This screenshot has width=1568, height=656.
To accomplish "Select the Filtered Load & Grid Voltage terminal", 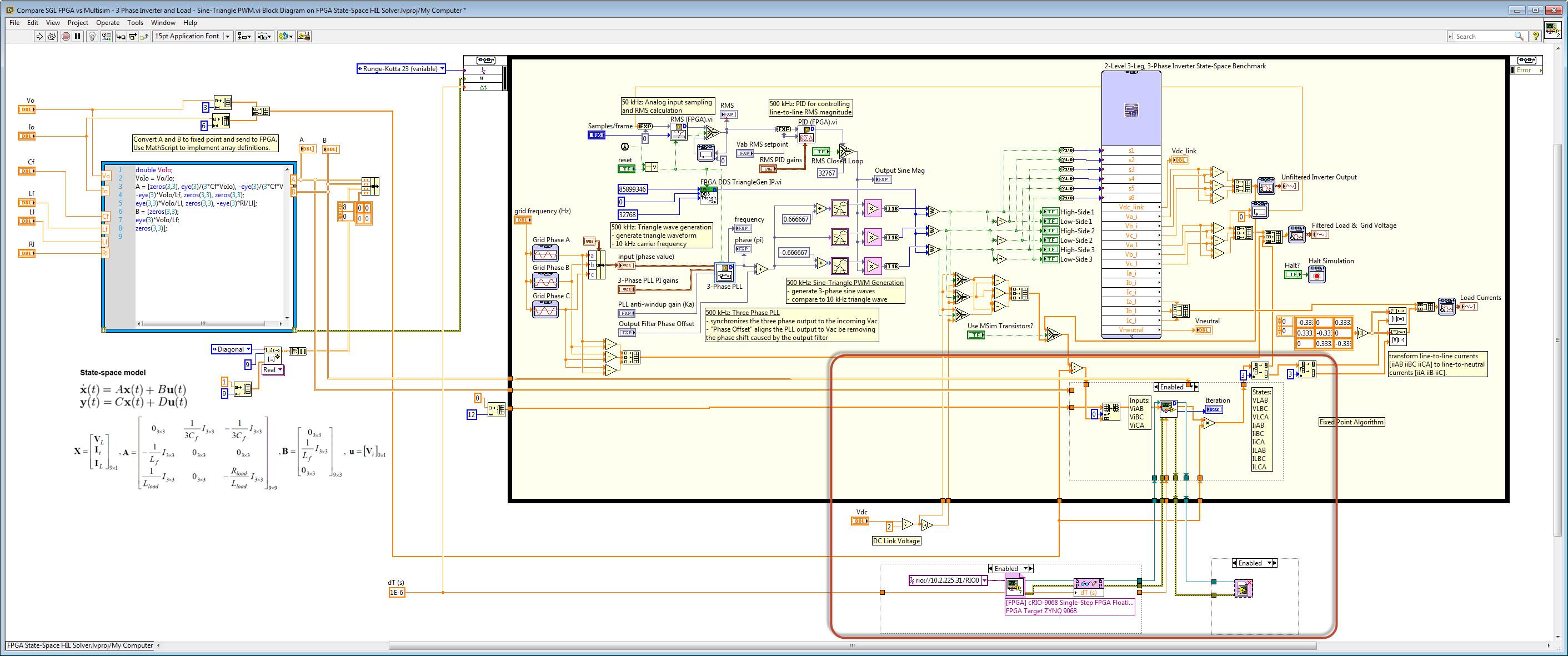I will tap(1320, 234).
